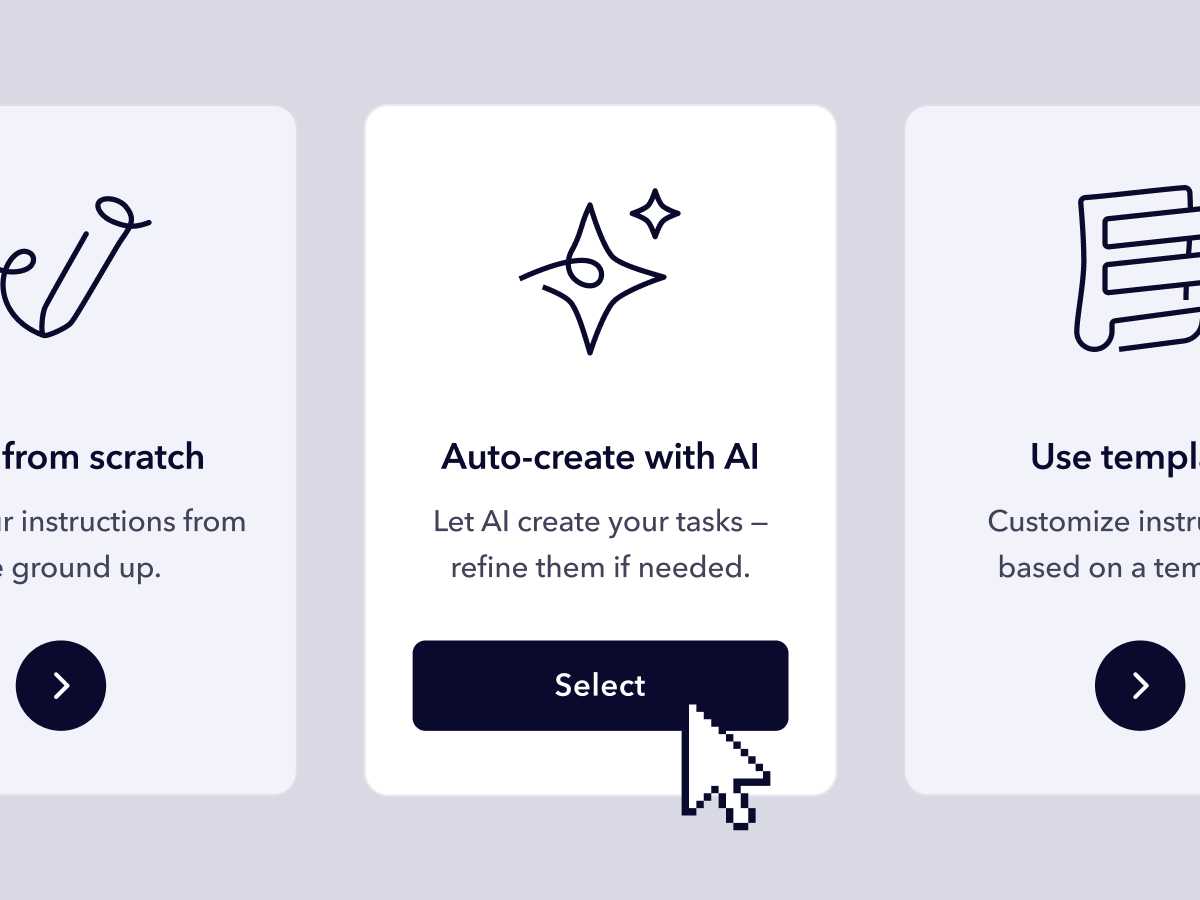This screenshot has height=900, width=1200.
Task: Click the dark rounded Select bar
Action: [600, 685]
